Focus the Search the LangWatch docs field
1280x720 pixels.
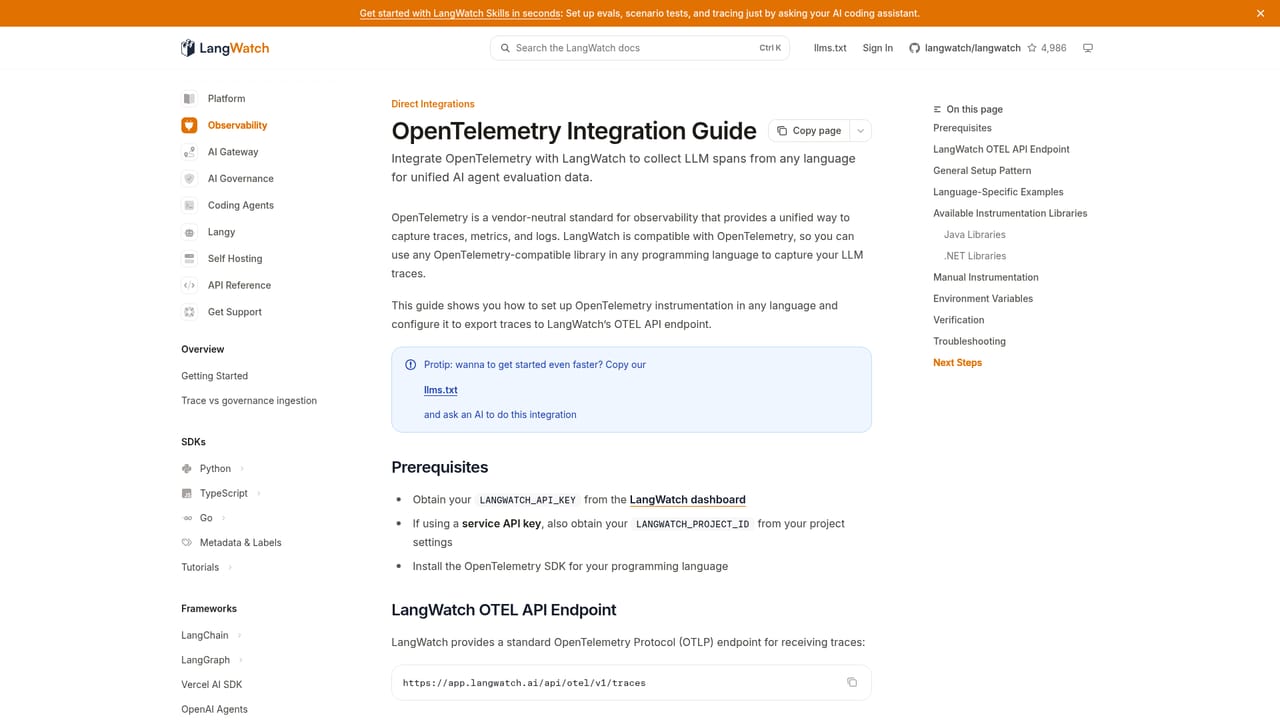pyautogui.click(x=640, y=48)
